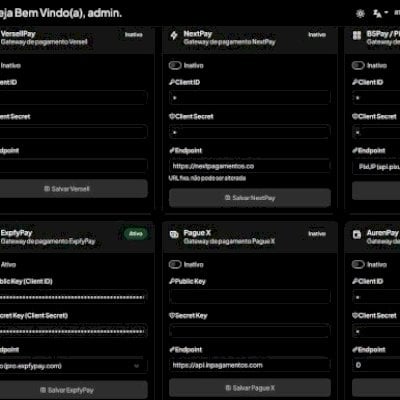
Task: Open the language translate menu
Action: (380, 13)
